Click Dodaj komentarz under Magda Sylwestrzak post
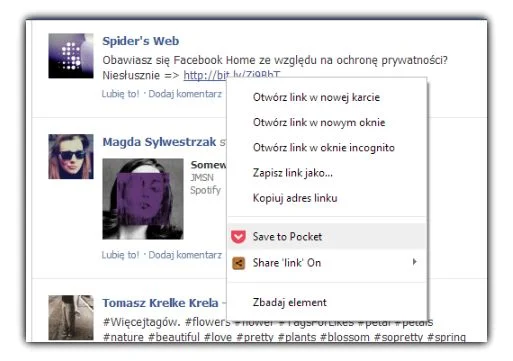Screen dimensions: 513x361 (185, 255)
